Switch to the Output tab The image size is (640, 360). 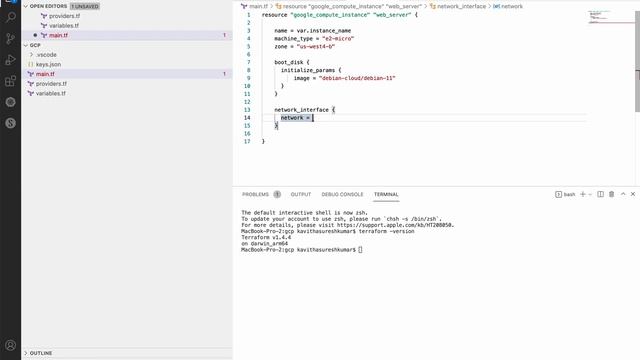coord(301,194)
